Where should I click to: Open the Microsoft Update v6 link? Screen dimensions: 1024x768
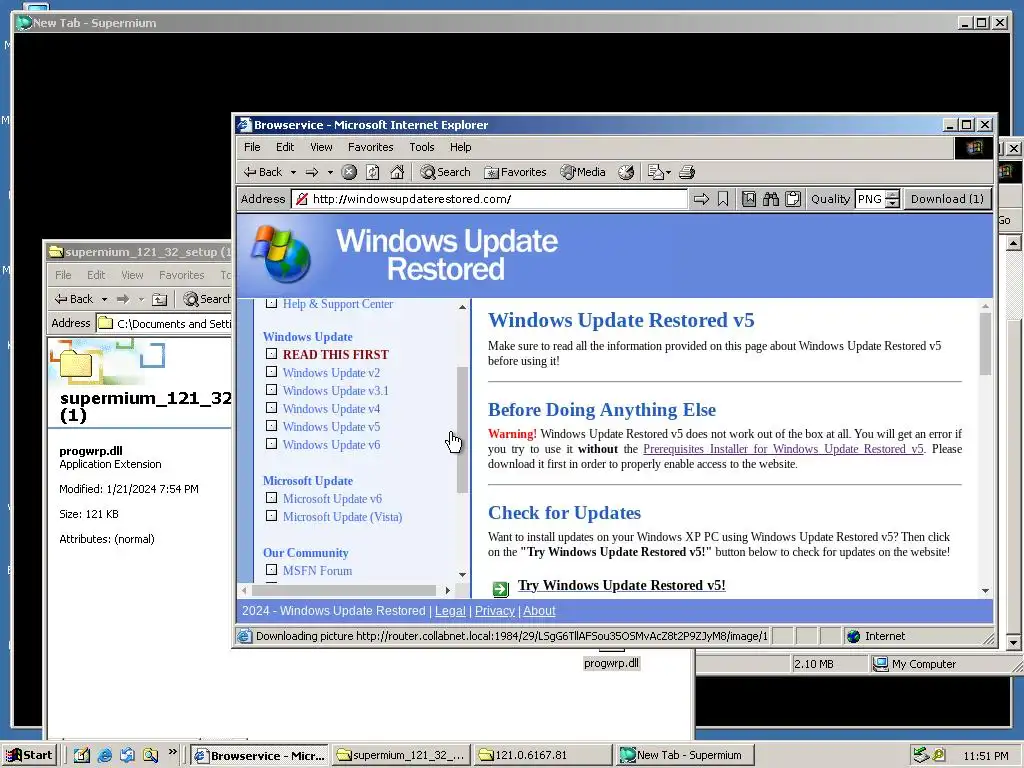point(332,499)
